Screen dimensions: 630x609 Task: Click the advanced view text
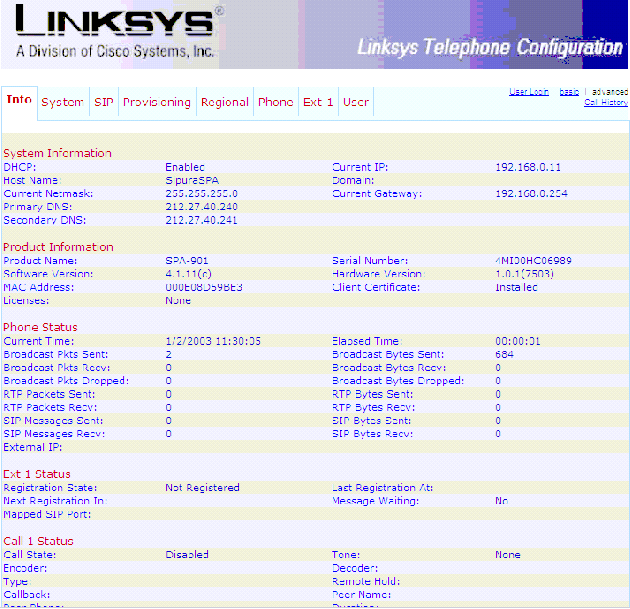point(609,92)
